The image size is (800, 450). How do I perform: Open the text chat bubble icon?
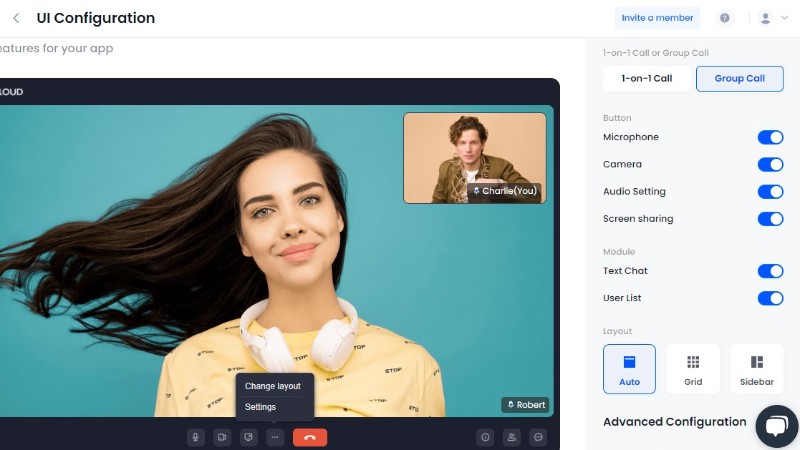coord(538,437)
